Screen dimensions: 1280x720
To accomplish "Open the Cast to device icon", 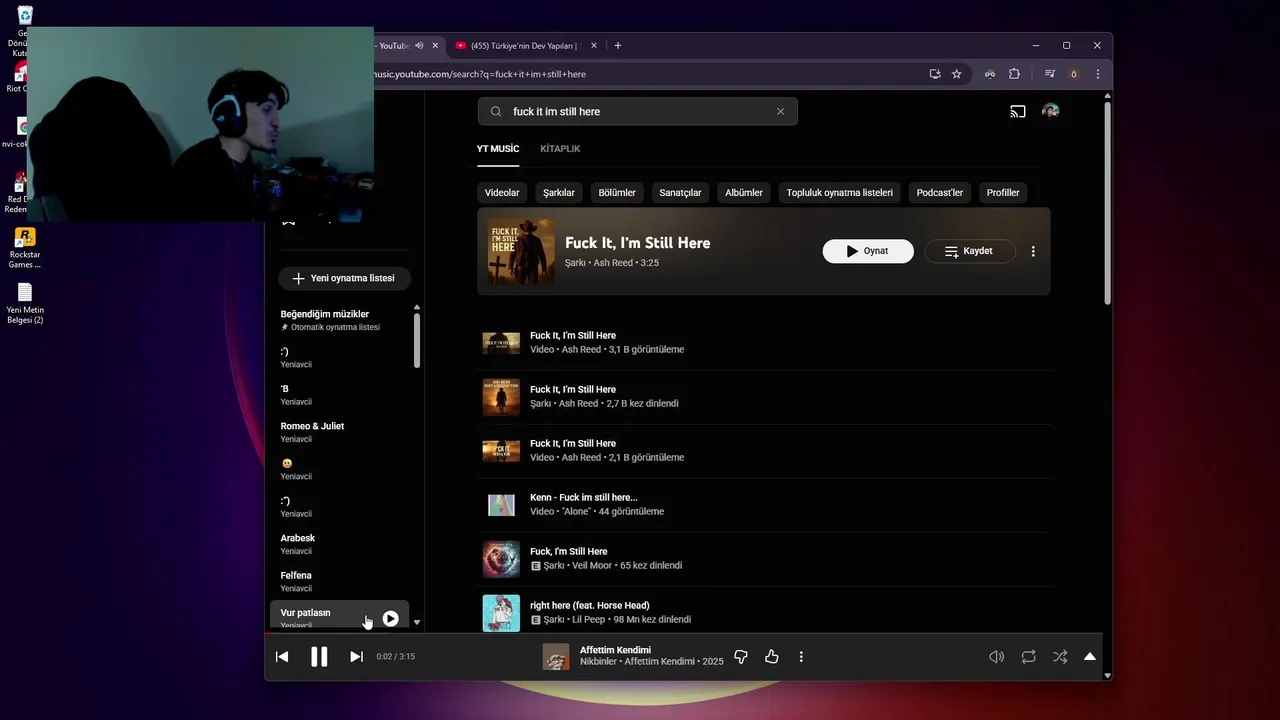I will 1018,111.
